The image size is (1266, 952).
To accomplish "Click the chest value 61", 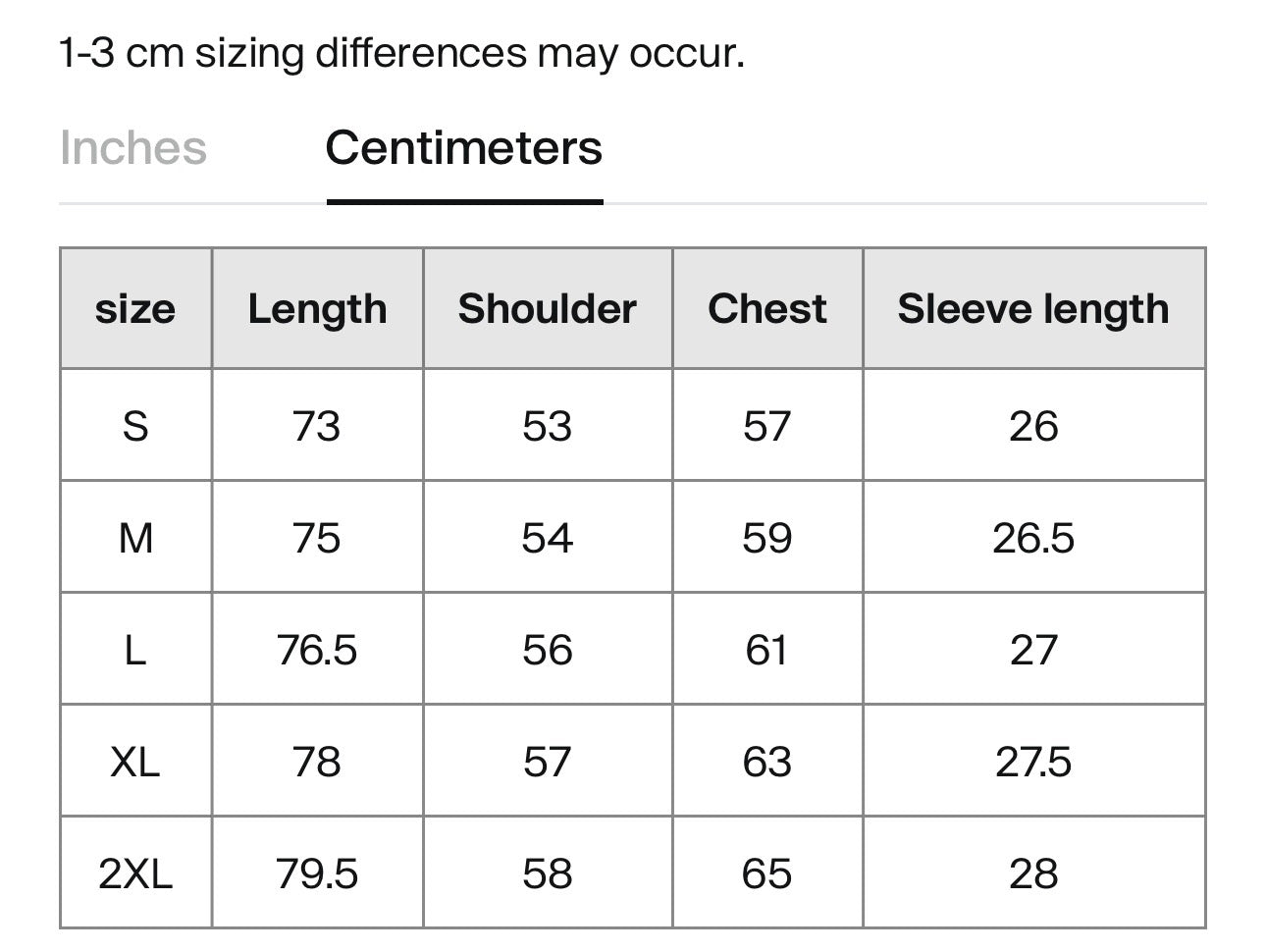I will click(766, 650).
